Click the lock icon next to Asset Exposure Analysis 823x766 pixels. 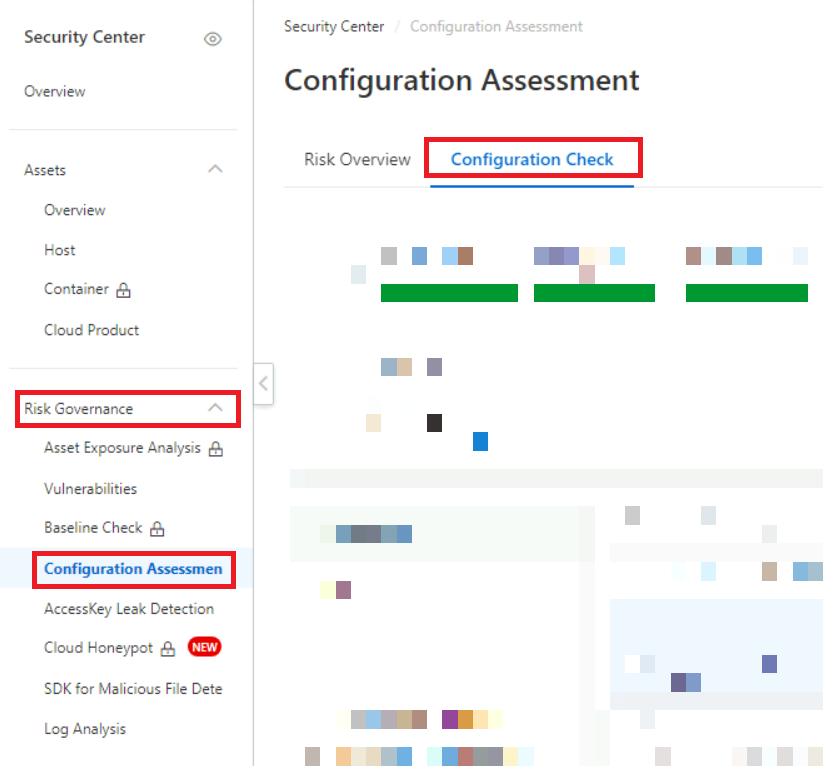(x=215, y=449)
